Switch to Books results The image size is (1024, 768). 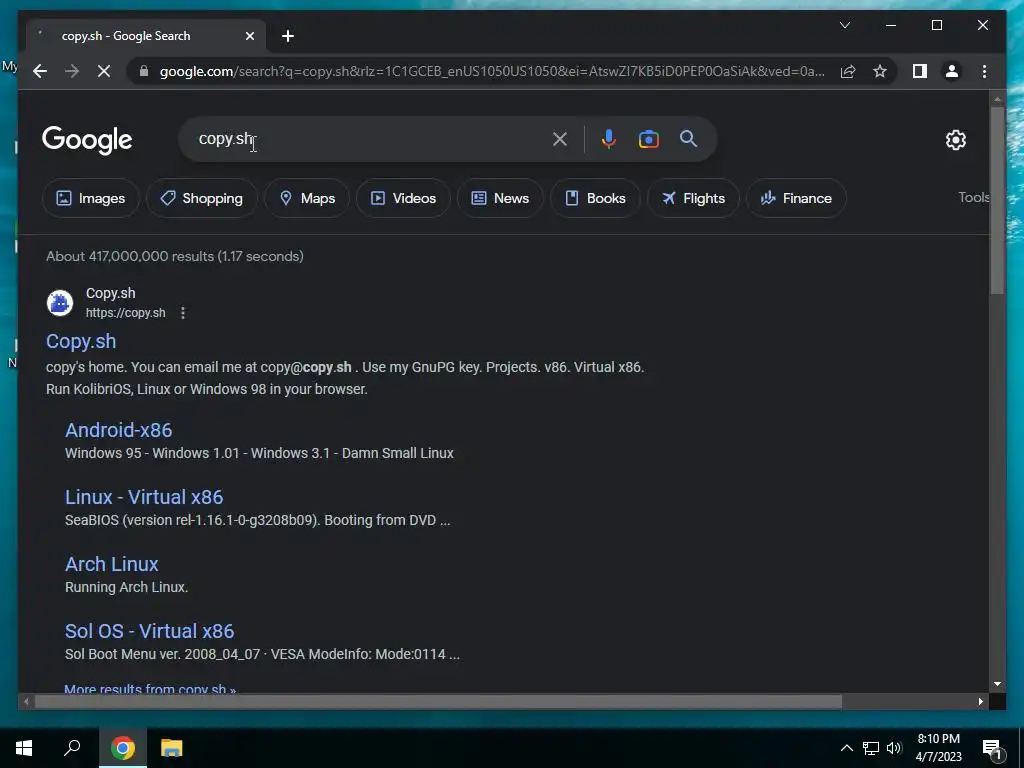click(x=595, y=198)
